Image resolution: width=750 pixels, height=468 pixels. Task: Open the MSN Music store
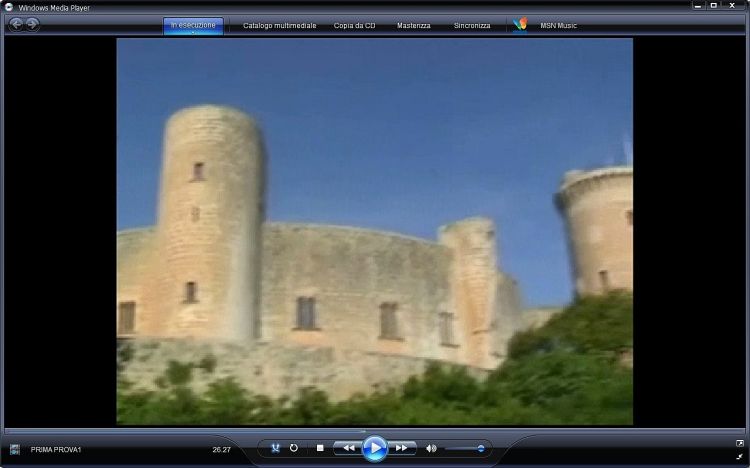559,25
